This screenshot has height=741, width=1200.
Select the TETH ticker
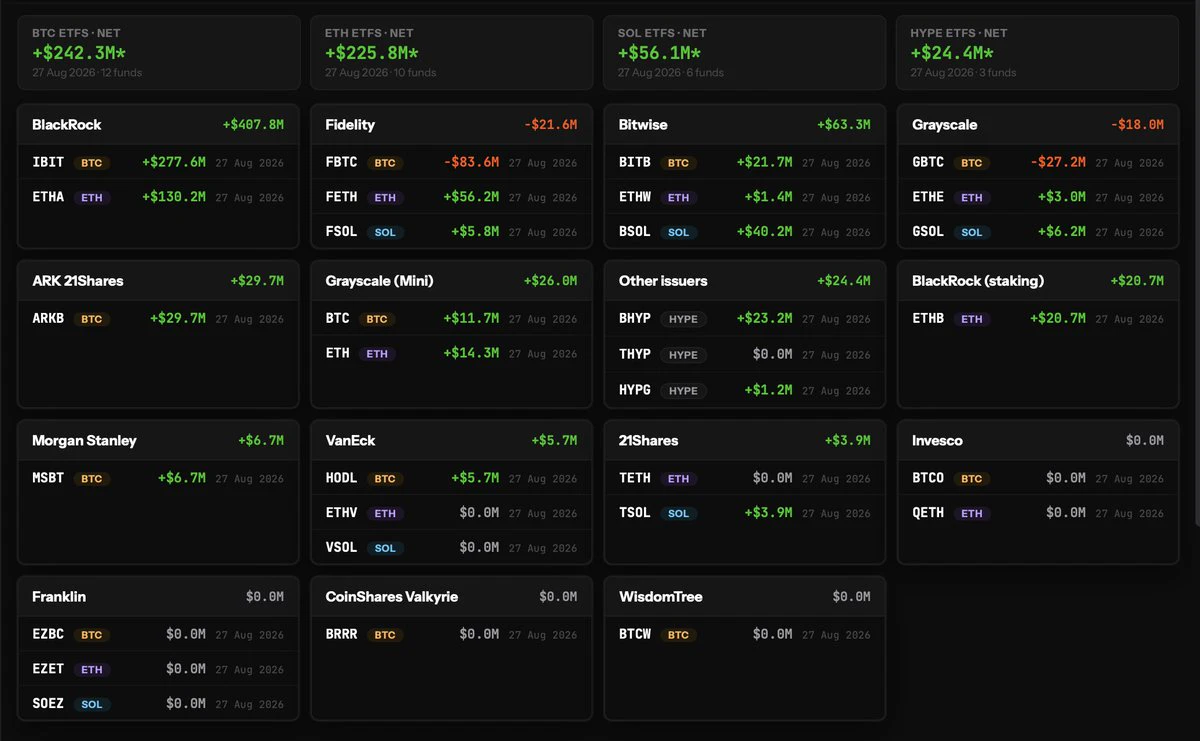pyautogui.click(x=635, y=478)
